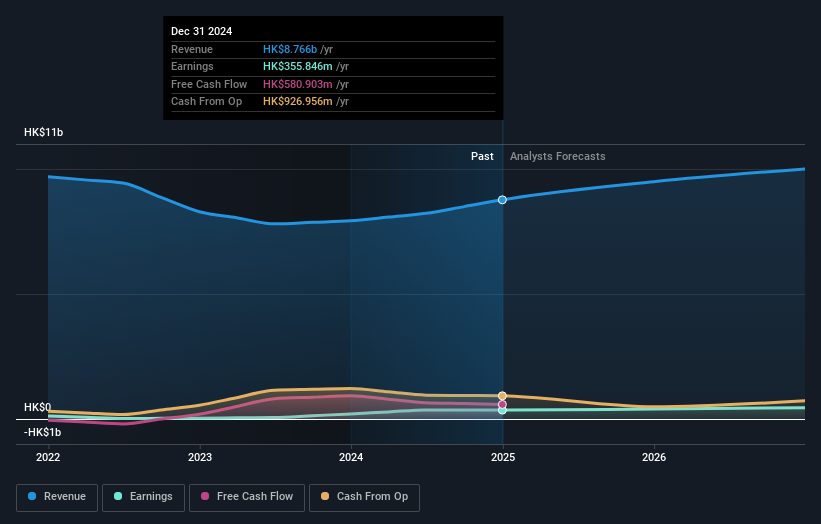Click the HK$0 y-axis label
821x524 pixels.
point(38,407)
